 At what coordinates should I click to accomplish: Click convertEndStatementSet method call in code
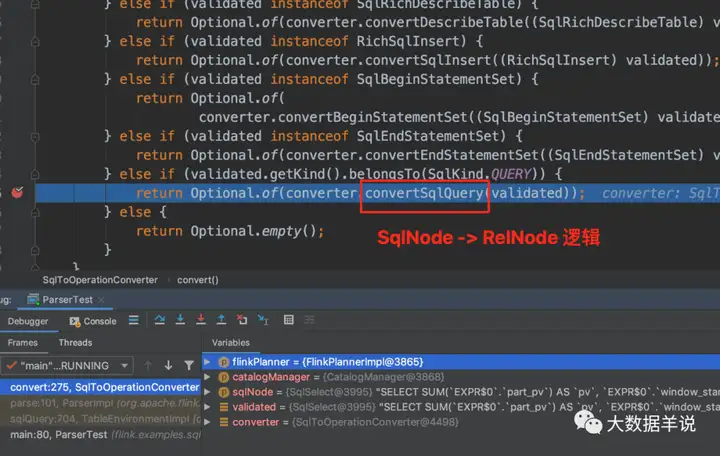pyautogui.click(x=452, y=155)
